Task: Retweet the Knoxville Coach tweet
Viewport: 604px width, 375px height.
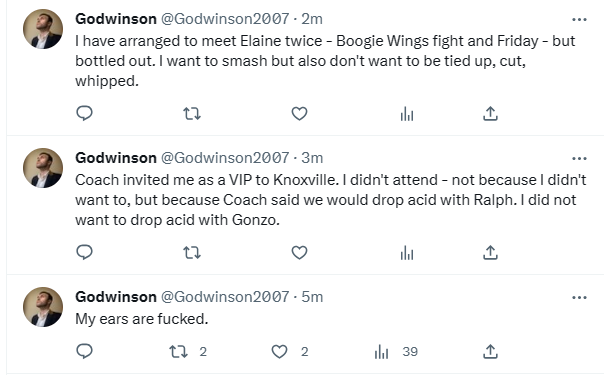Action: [x=191, y=253]
